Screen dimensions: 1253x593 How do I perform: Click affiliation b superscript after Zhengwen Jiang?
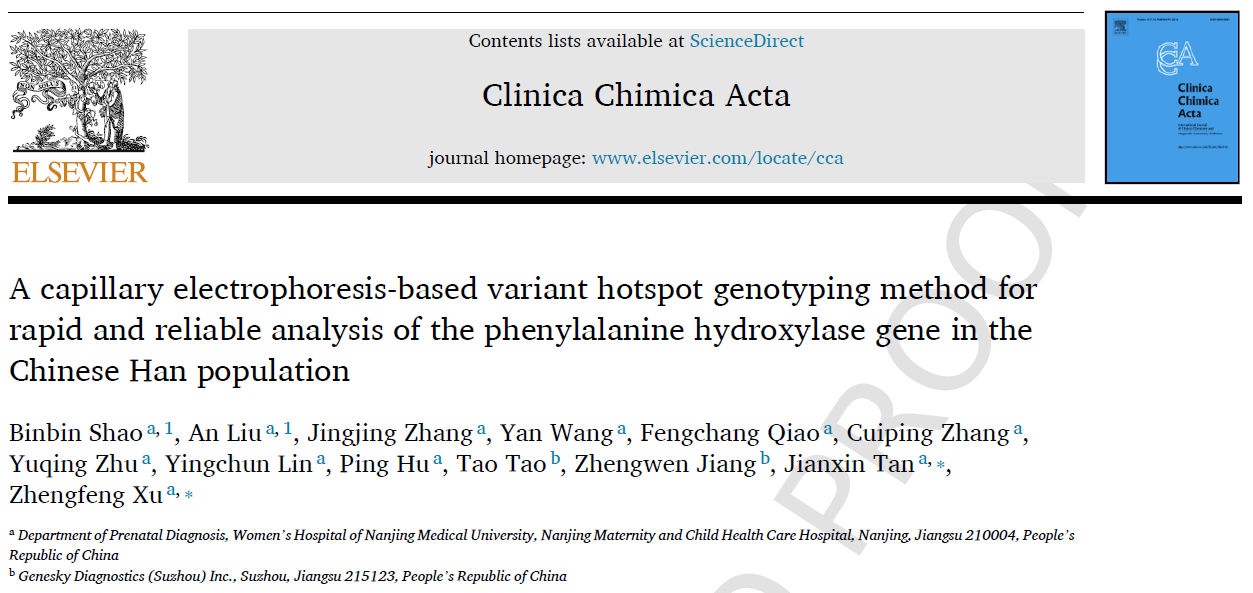pyautogui.click(x=765, y=460)
